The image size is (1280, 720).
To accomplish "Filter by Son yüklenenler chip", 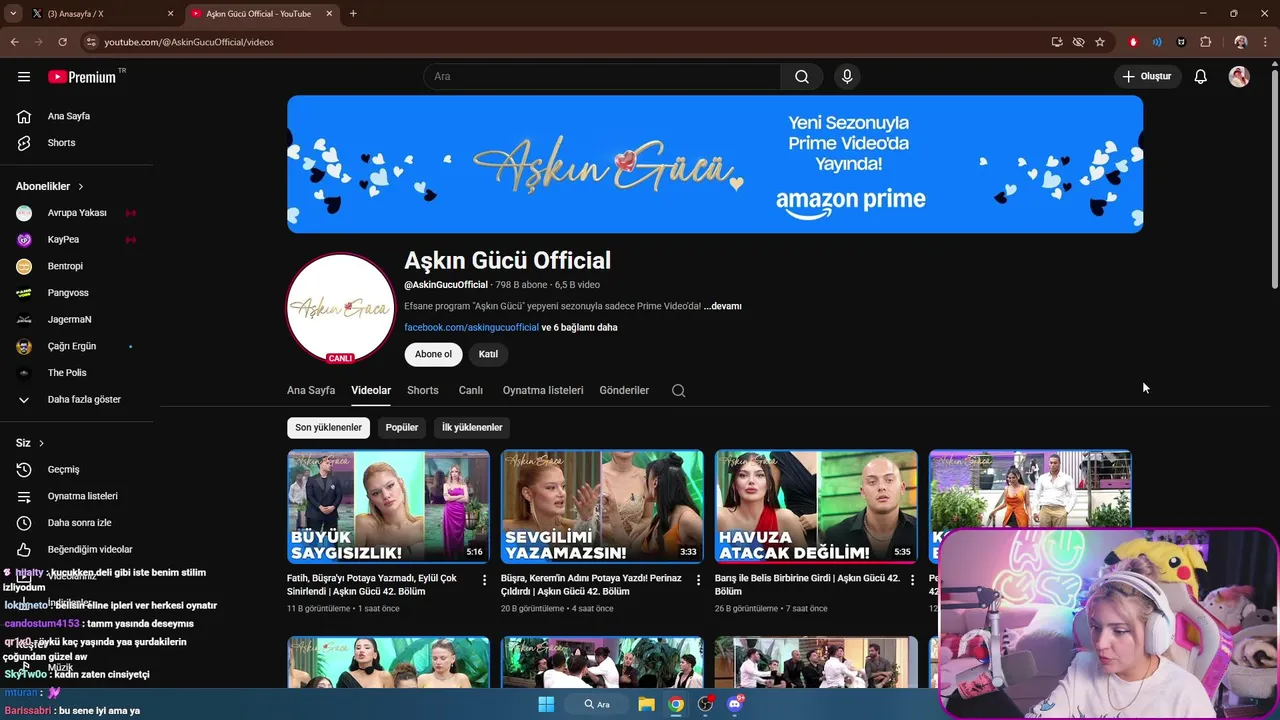I will coord(328,428).
